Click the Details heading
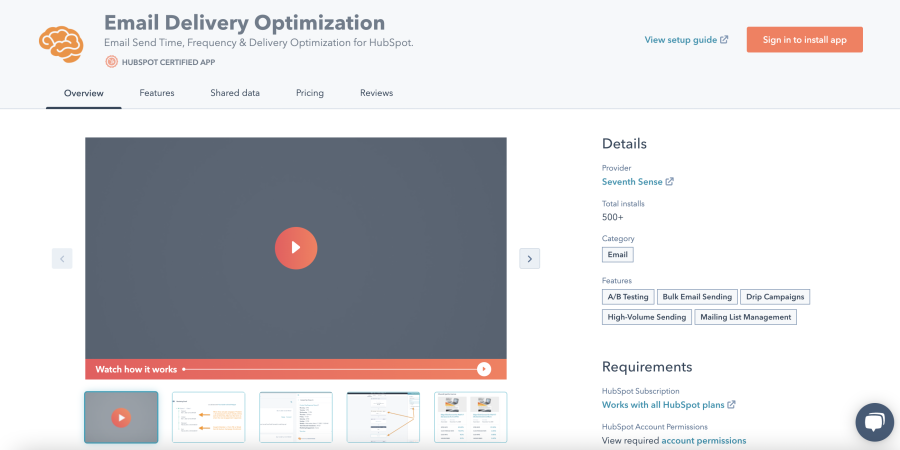This screenshot has height=450, width=900. (x=624, y=144)
